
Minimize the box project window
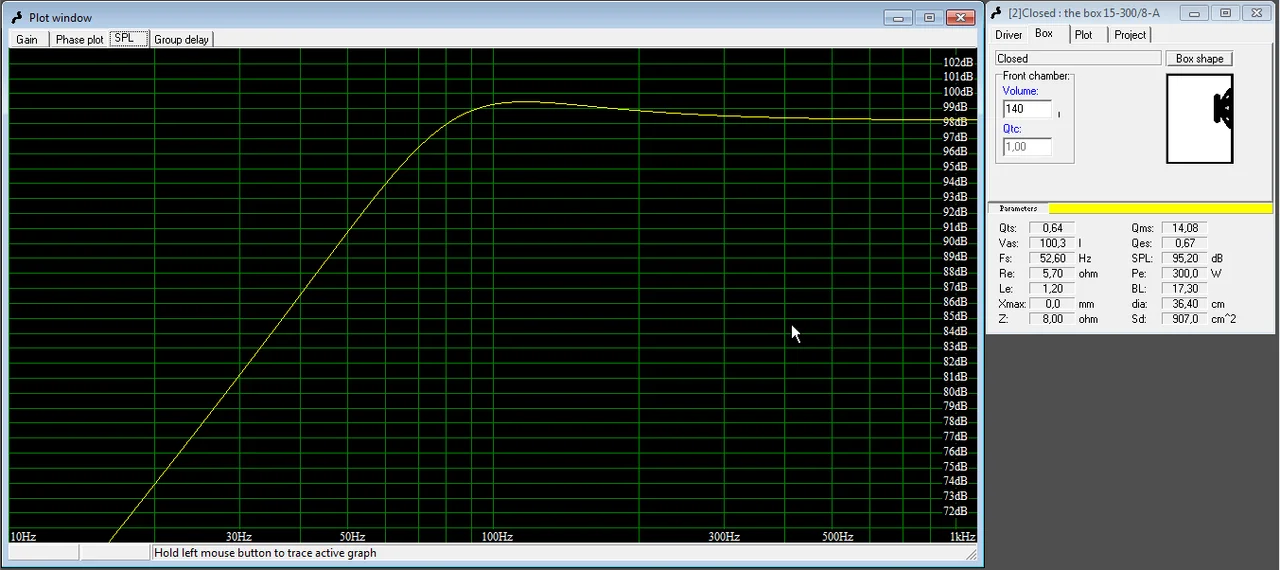(1194, 12)
